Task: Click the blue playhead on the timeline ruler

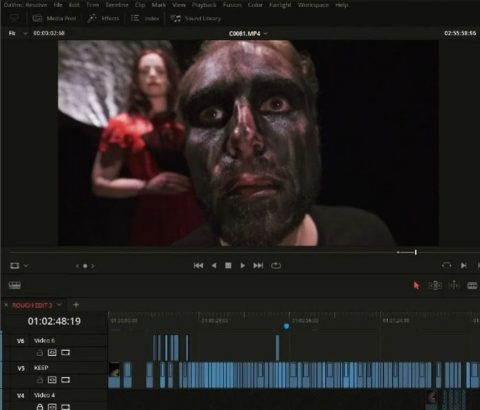Action: (286, 326)
